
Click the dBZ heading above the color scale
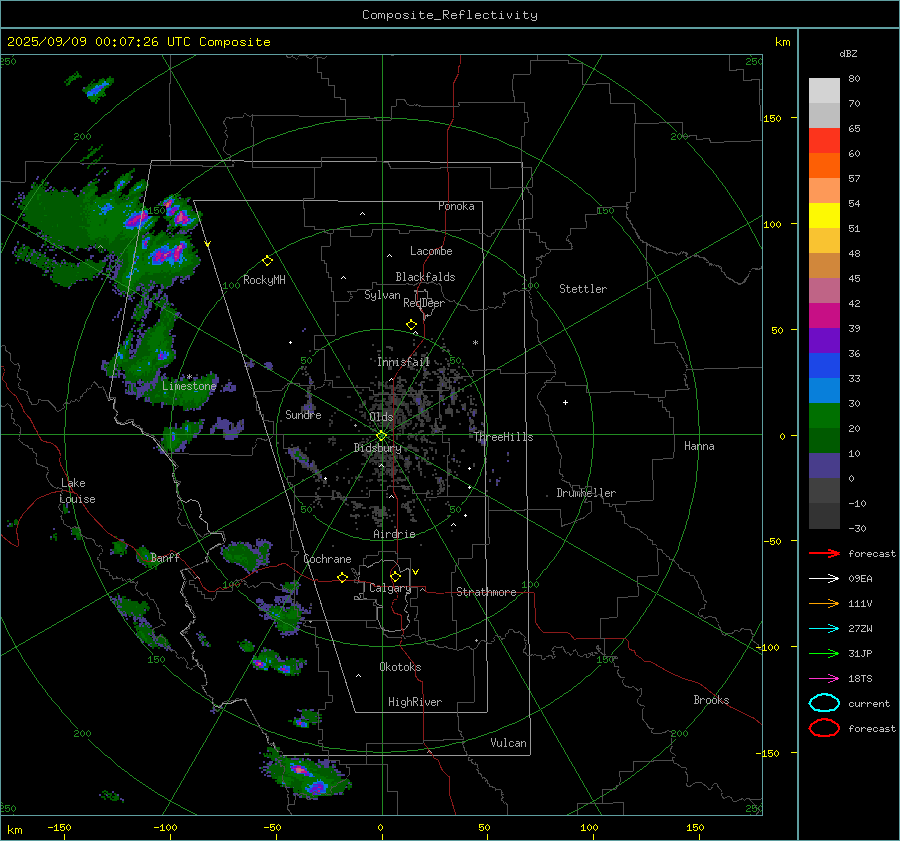(848, 53)
